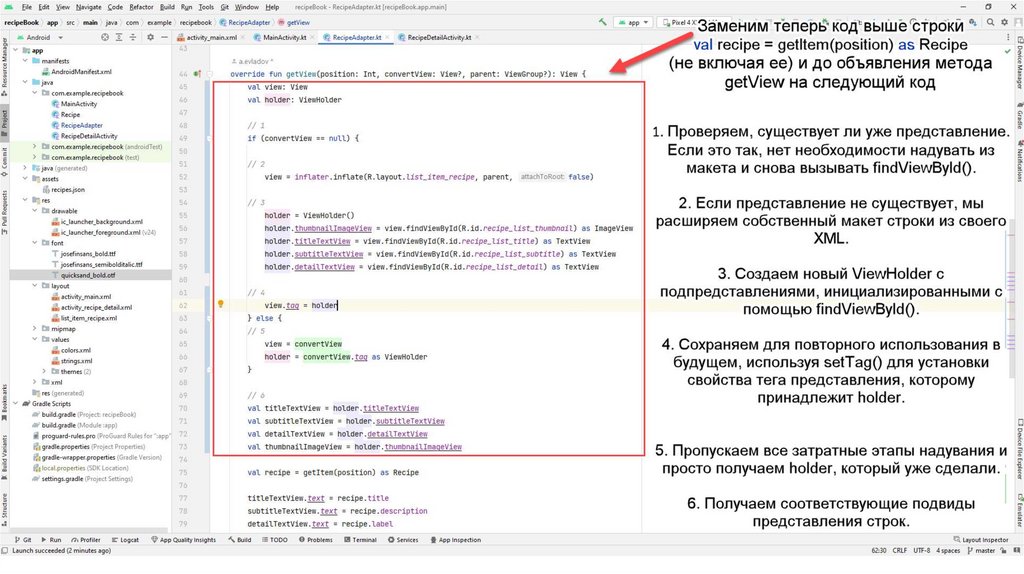This screenshot has height=574, width=1024.
Task: Collapse the app module tree node
Action: point(16,50)
